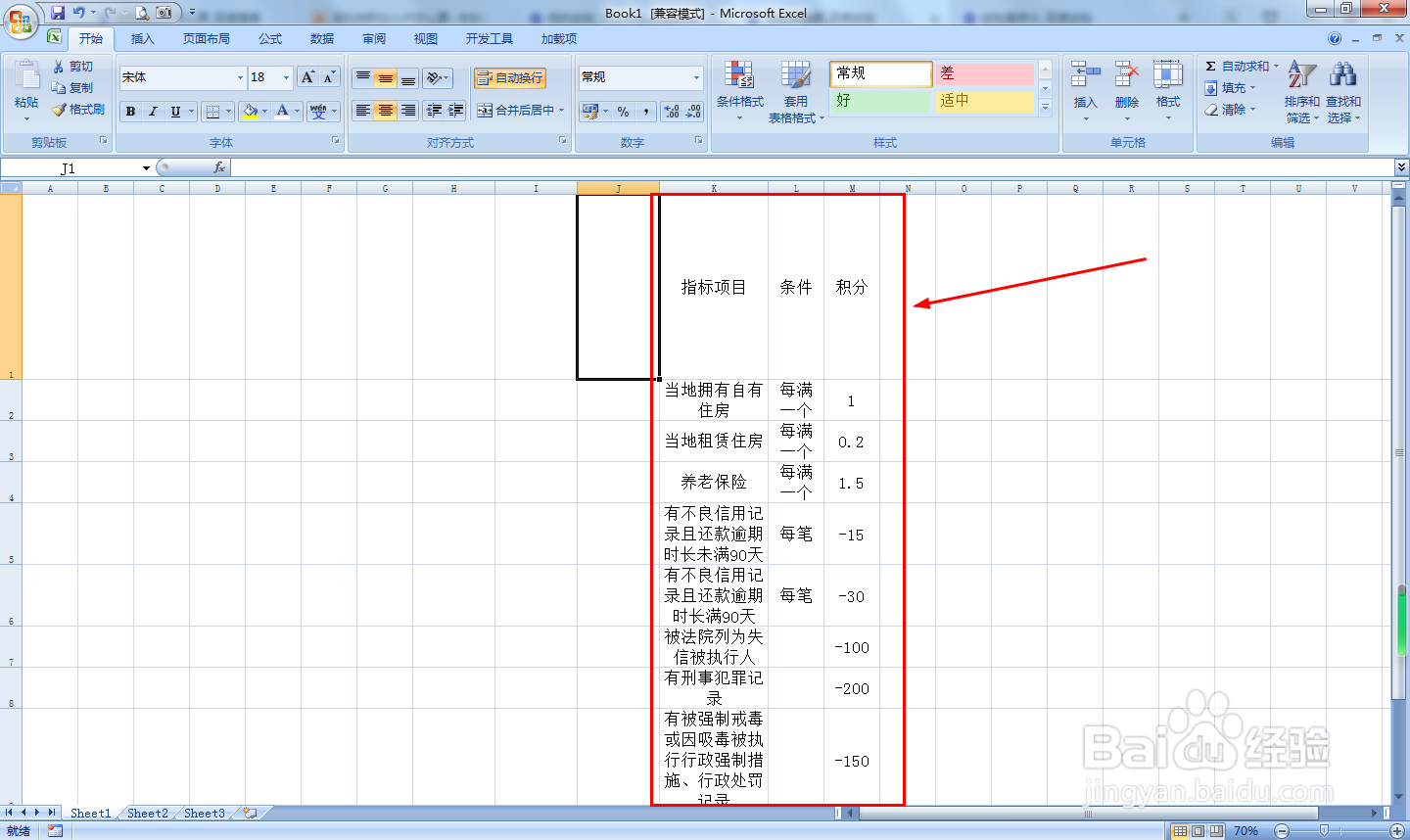The width and height of the screenshot is (1410, 840).
Task: Open text orientation options
Action: [438, 78]
